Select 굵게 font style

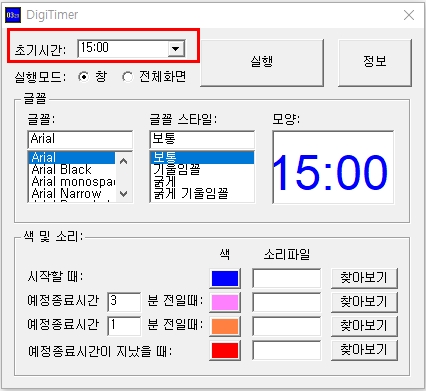click(203, 182)
